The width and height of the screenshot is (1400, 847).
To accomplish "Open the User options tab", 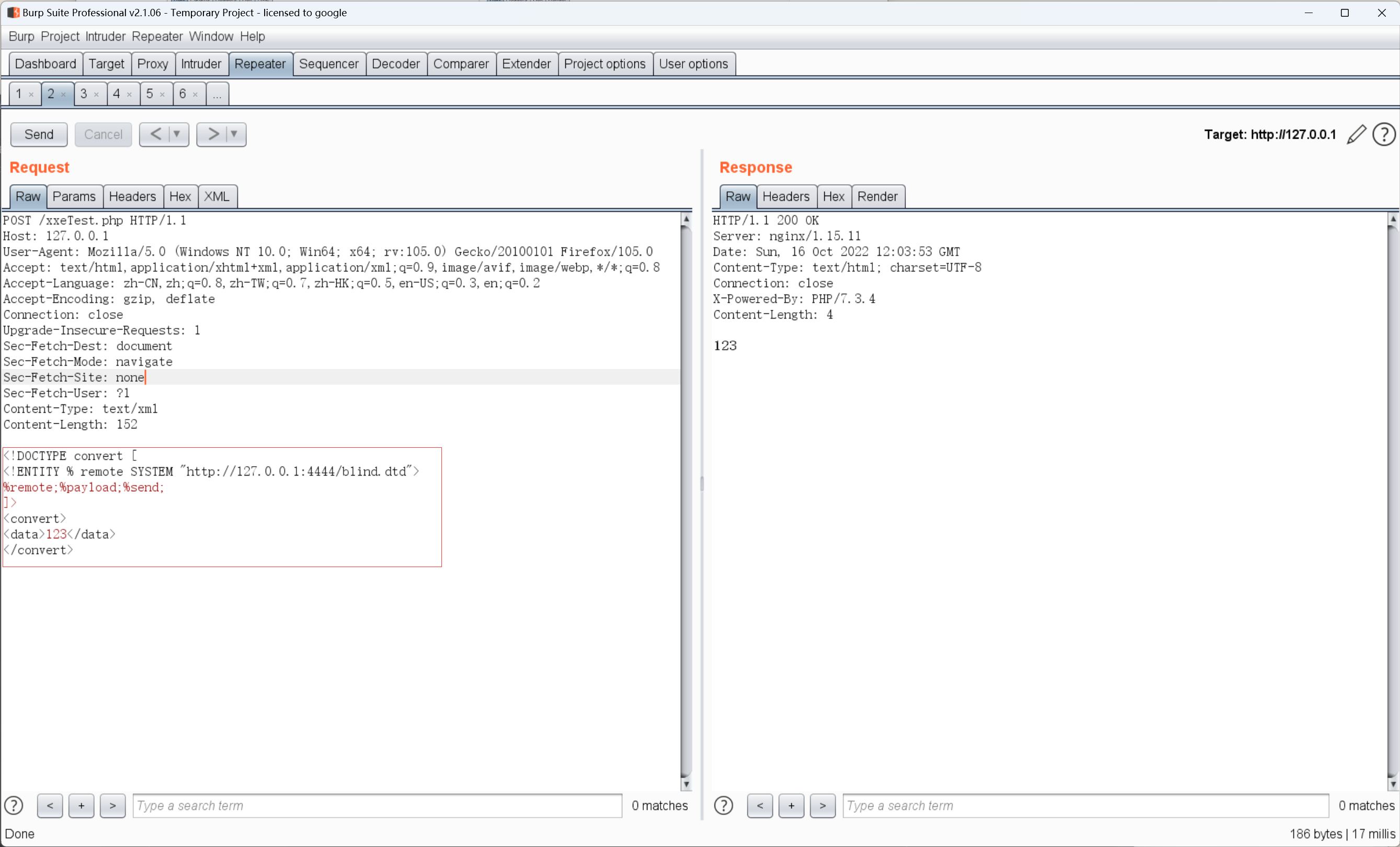I will click(x=694, y=64).
